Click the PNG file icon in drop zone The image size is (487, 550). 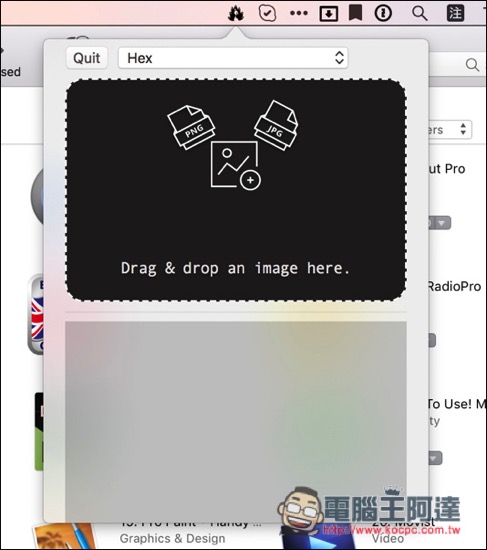point(191,127)
